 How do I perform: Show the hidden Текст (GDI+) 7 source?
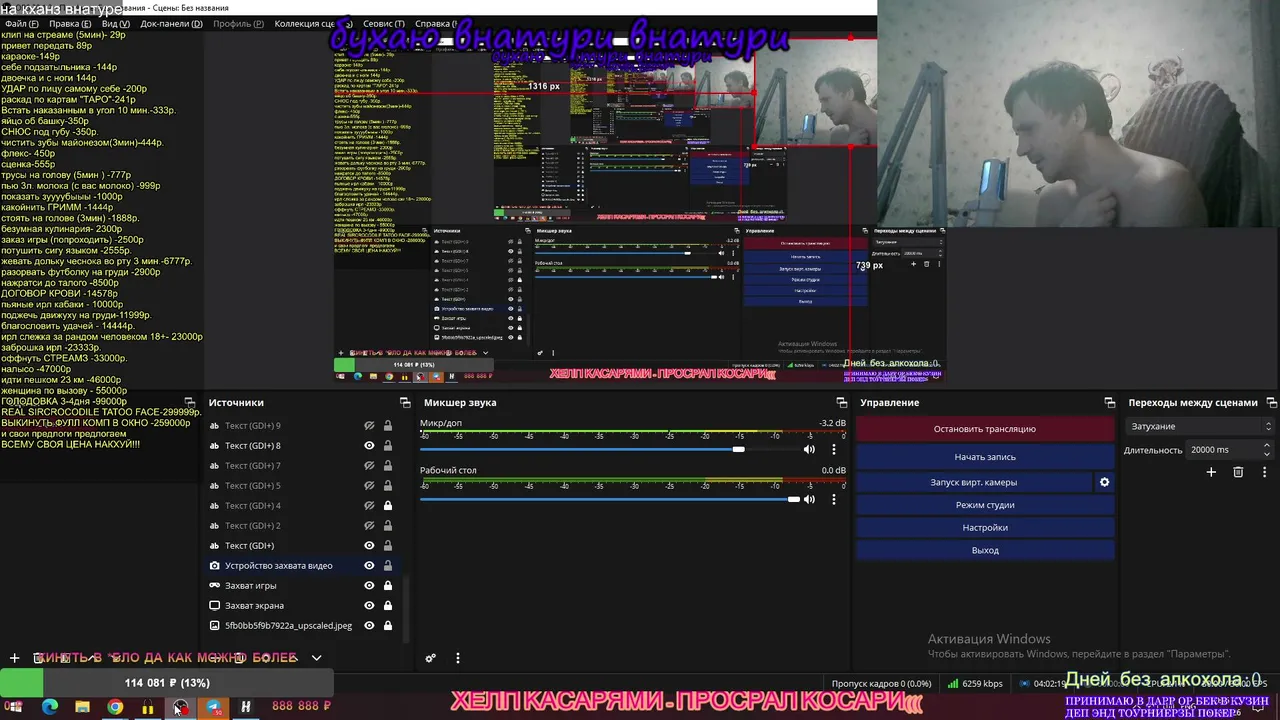point(369,465)
